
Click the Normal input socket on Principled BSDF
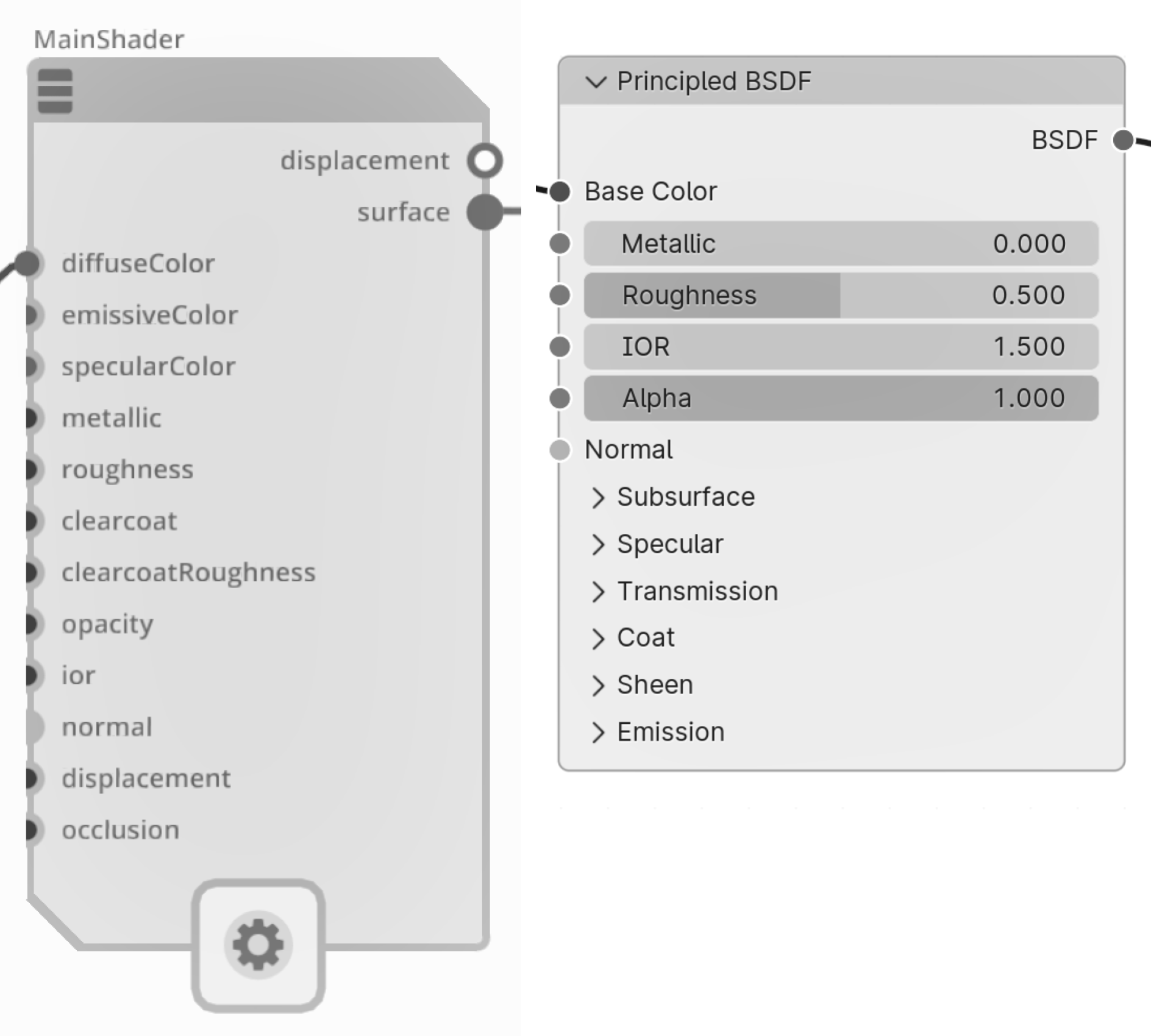click(560, 450)
